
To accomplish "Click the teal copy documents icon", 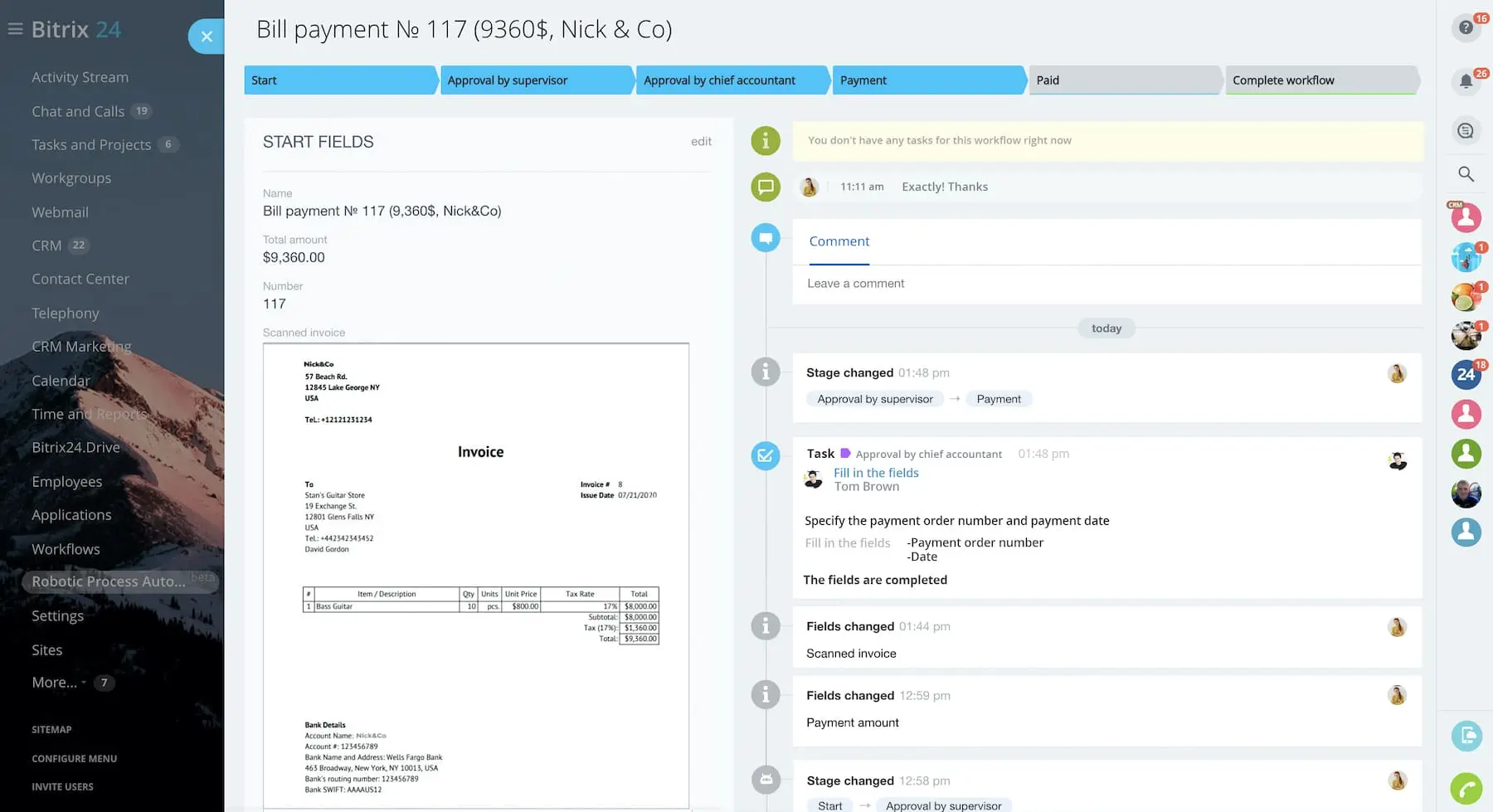I will pos(1466,736).
